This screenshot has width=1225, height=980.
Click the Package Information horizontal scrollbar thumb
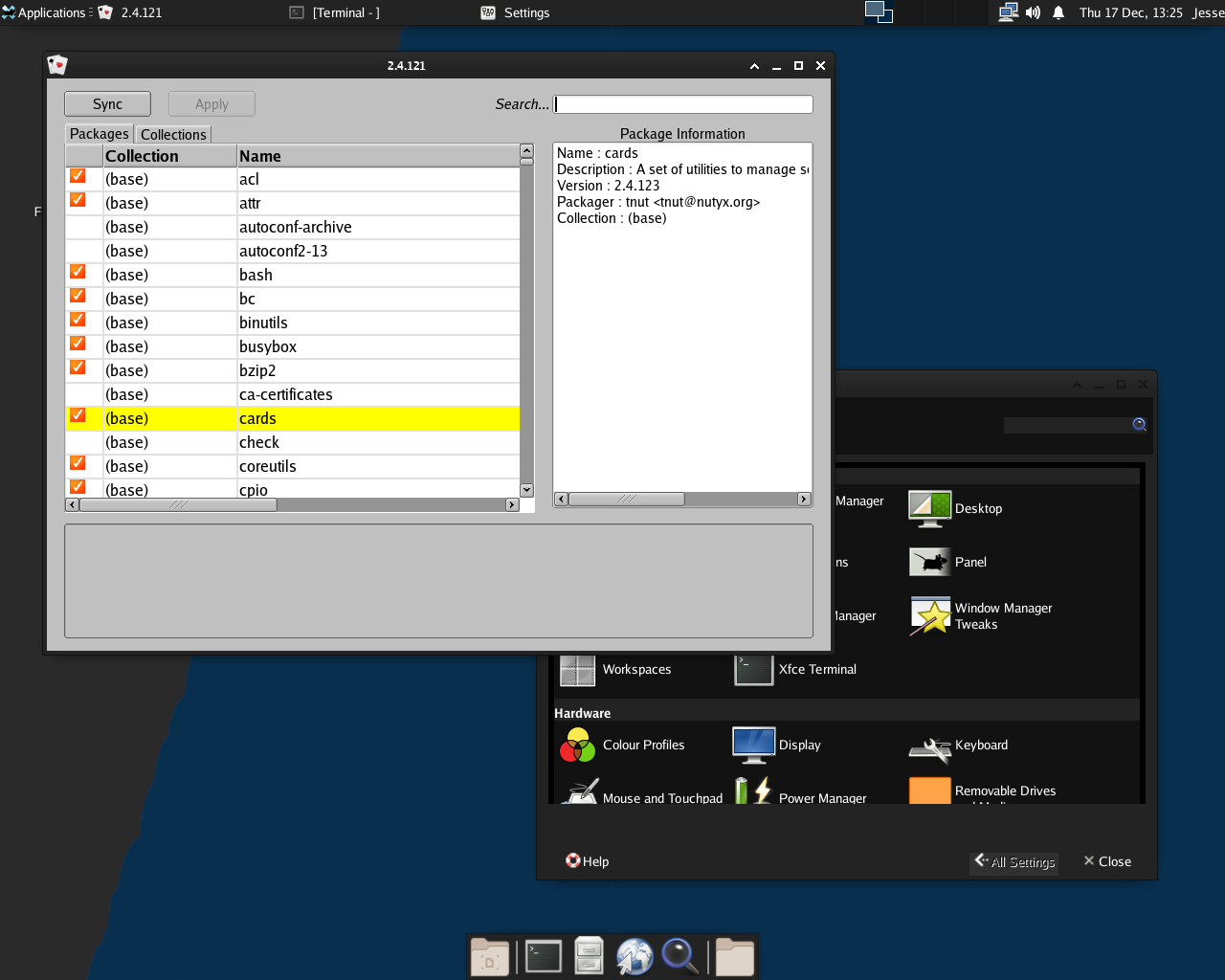(627, 499)
